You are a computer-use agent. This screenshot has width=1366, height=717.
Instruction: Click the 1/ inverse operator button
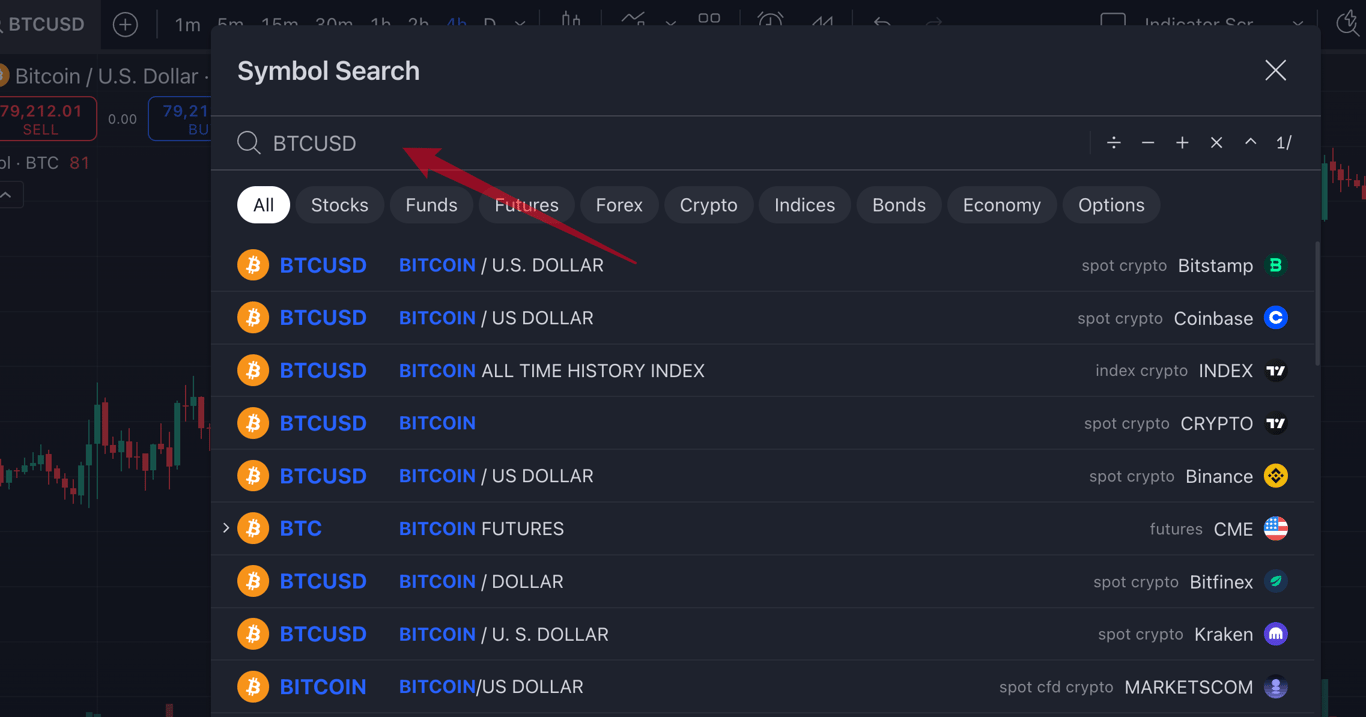pyautogui.click(x=1284, y=143)
